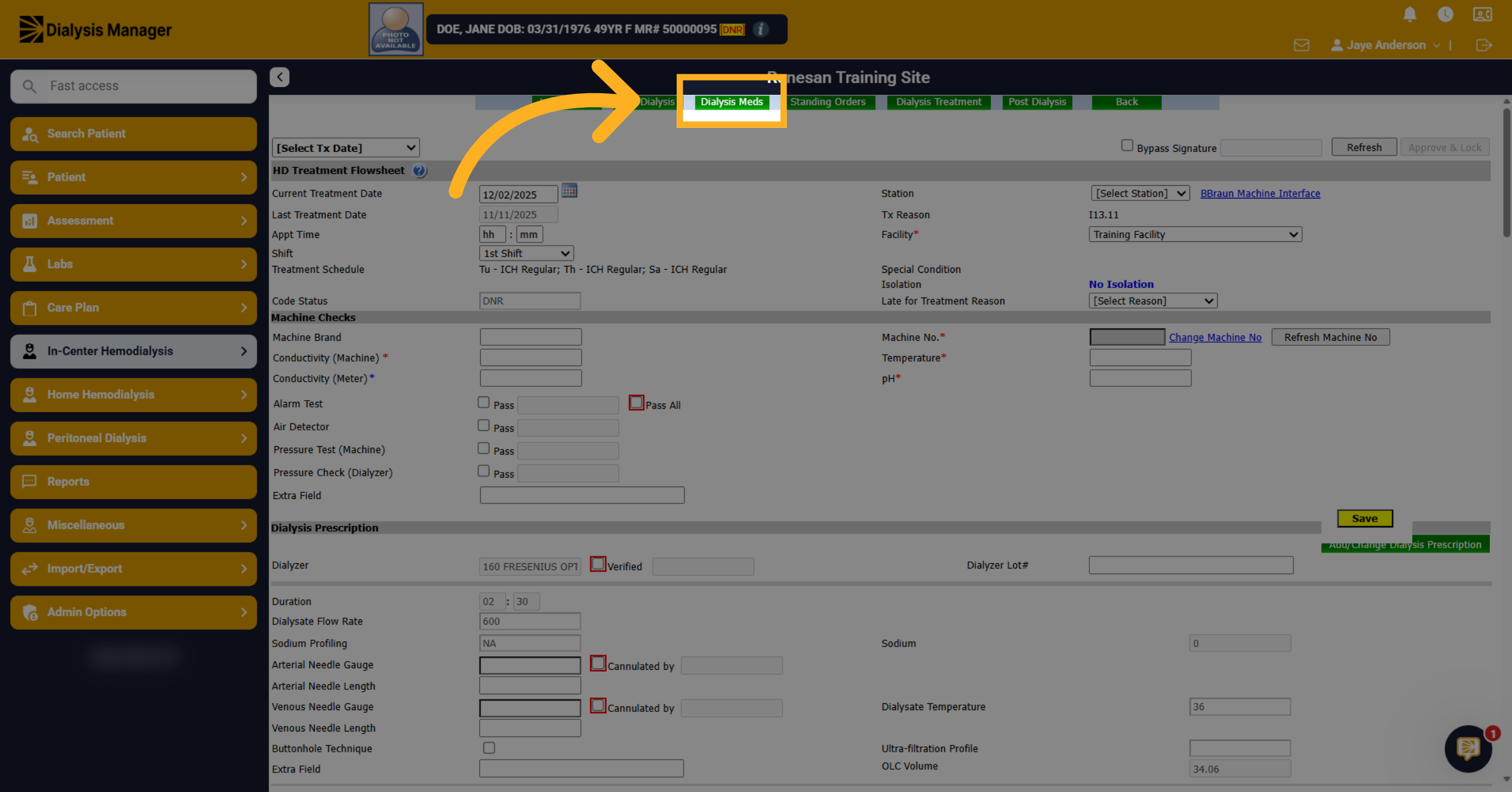Collapse the sidebar with the back chevron
The width and height of the screenshot is (1512, 792).
(x=280, y=77)
